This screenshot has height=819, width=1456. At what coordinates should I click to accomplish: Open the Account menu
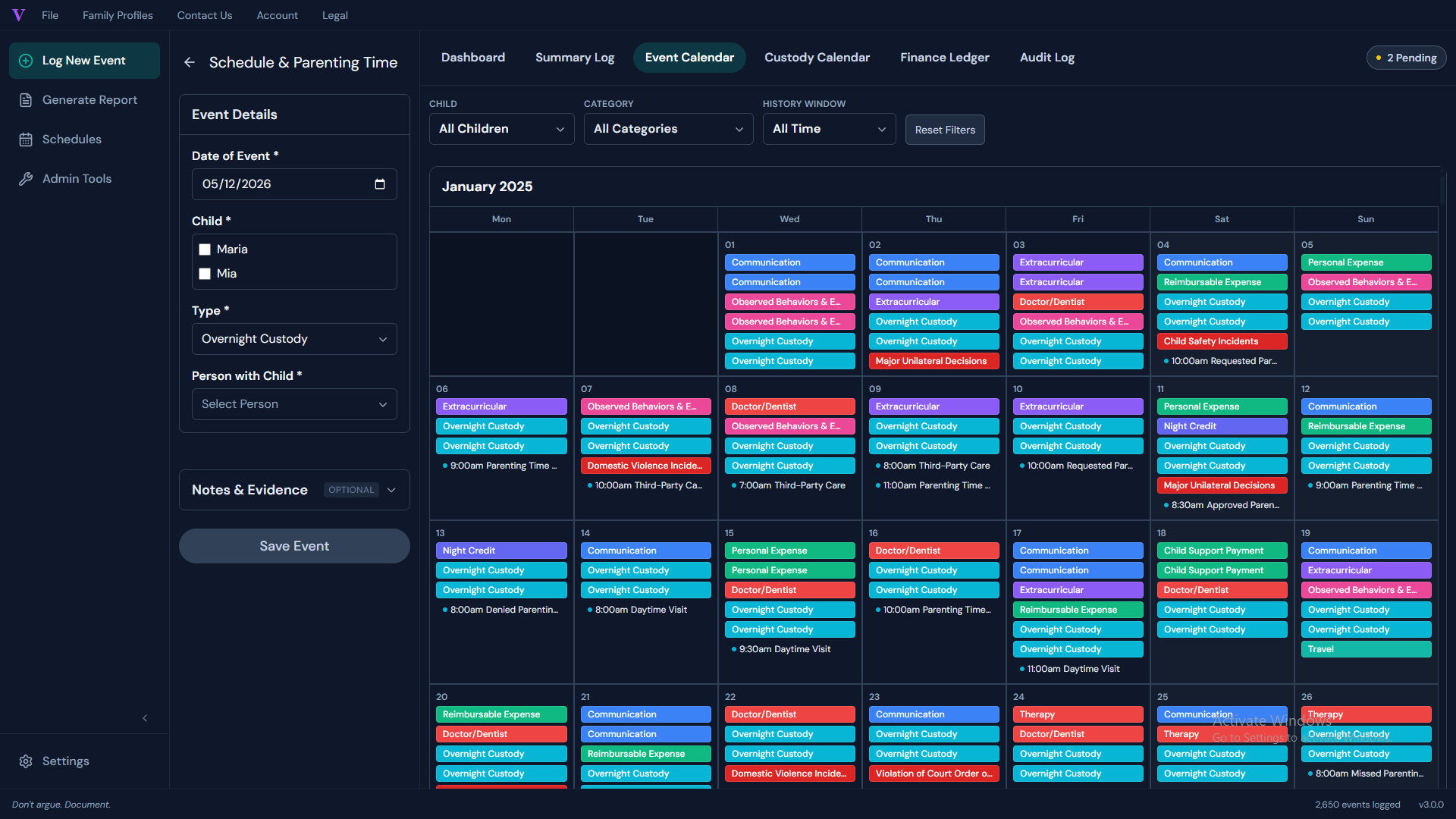pos(277,15)
